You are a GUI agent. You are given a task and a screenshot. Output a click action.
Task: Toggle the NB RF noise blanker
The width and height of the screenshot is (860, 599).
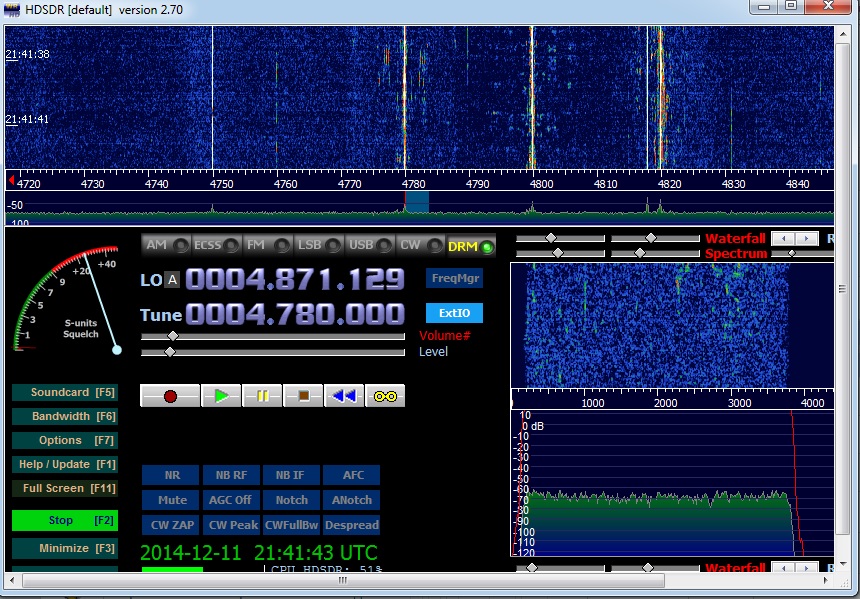coord(231,475)
